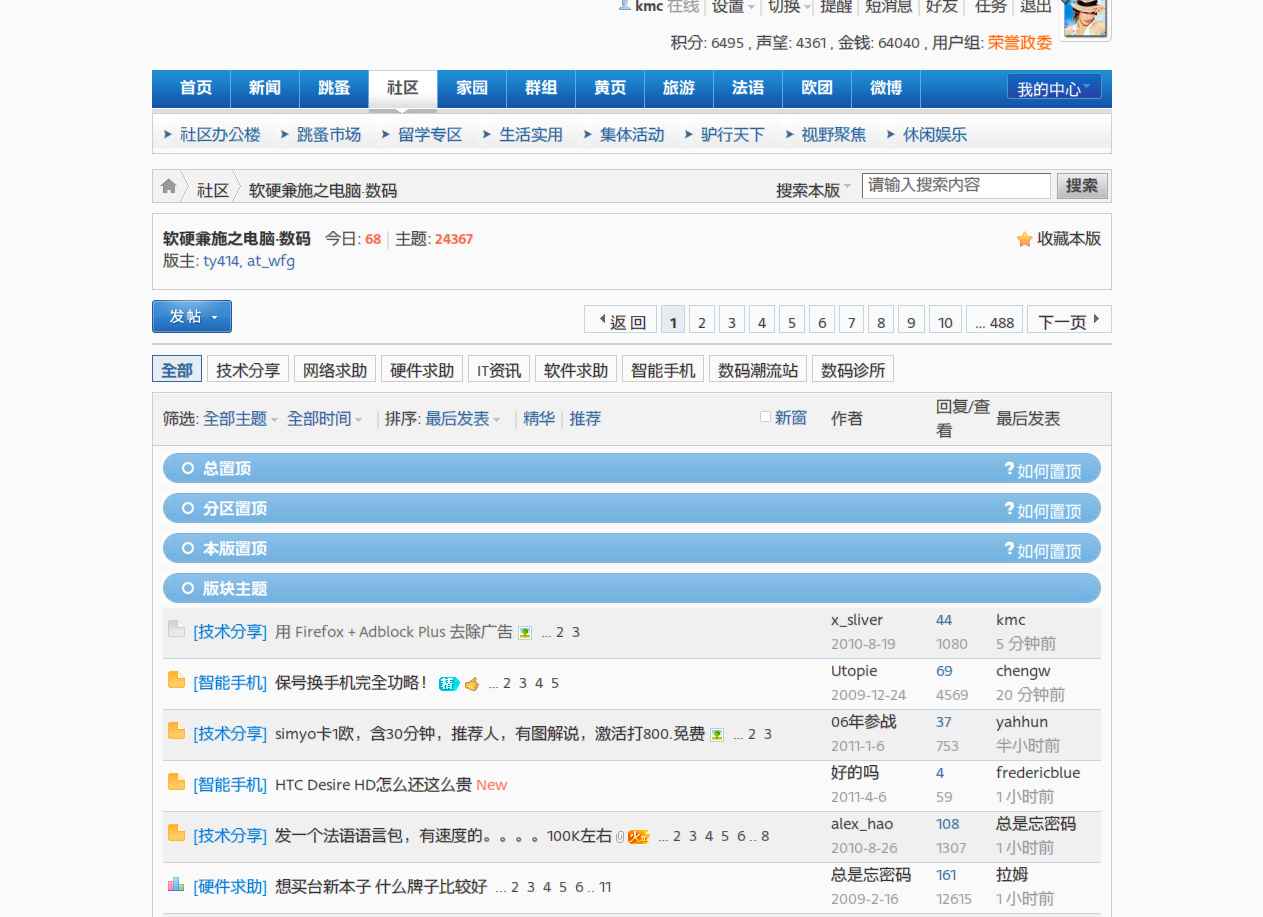Open the 我的中心 dropdown menu
Viewport: 1263px width, 917px height.
click(x=1053, y=89)
